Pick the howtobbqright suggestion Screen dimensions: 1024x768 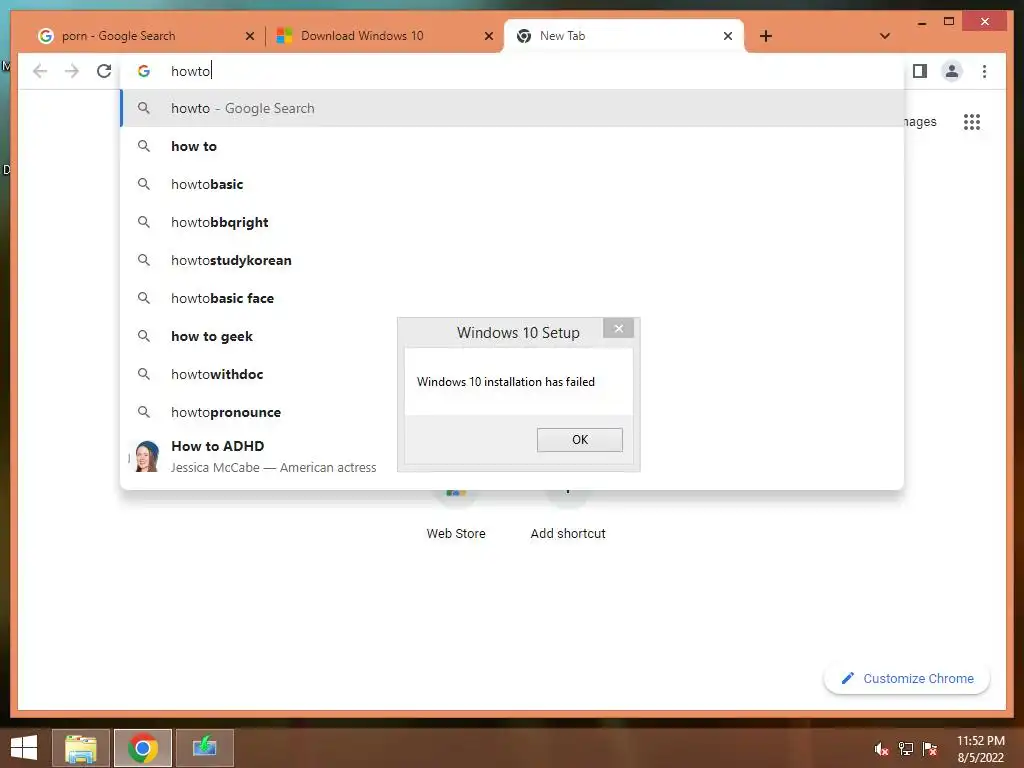513,222
